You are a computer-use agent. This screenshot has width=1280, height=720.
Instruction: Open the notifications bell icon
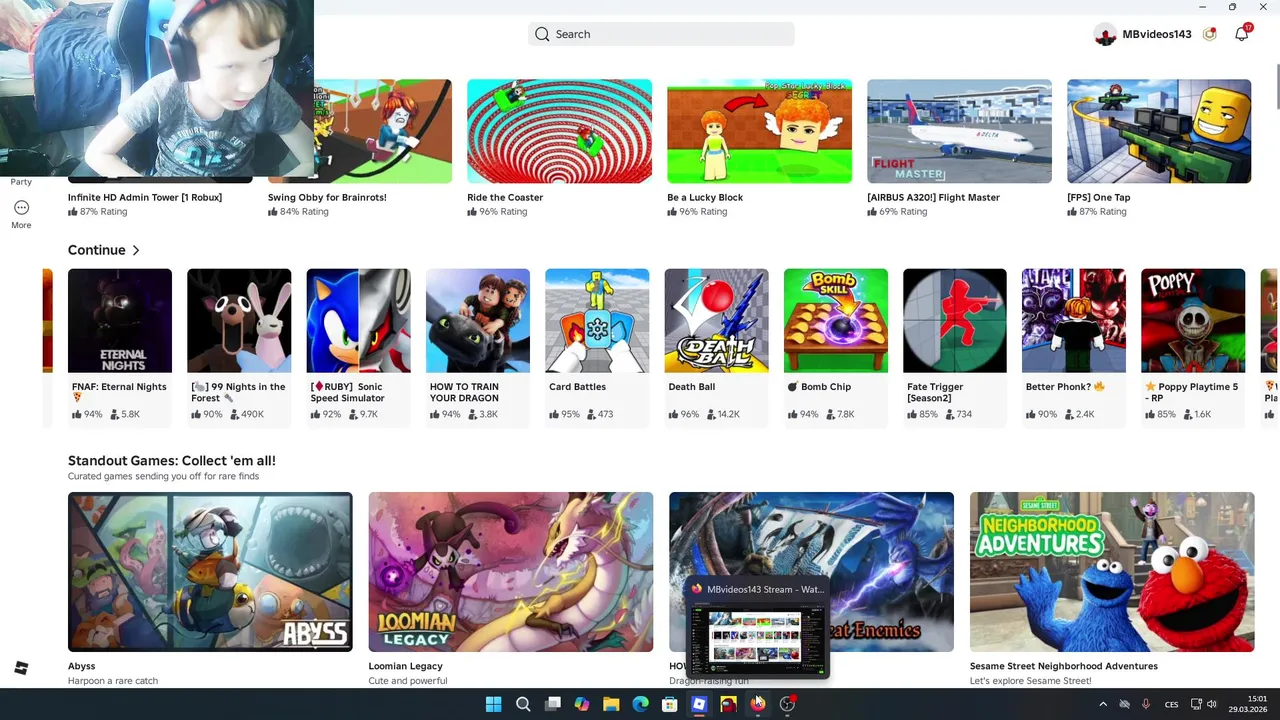click(1241, 34)
